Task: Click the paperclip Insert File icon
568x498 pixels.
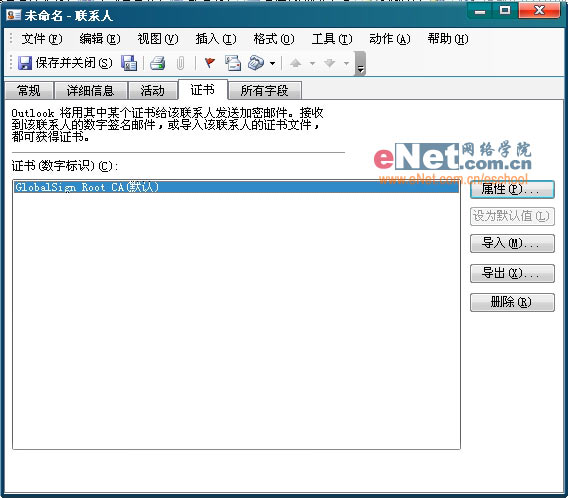Action: [180, 63]
